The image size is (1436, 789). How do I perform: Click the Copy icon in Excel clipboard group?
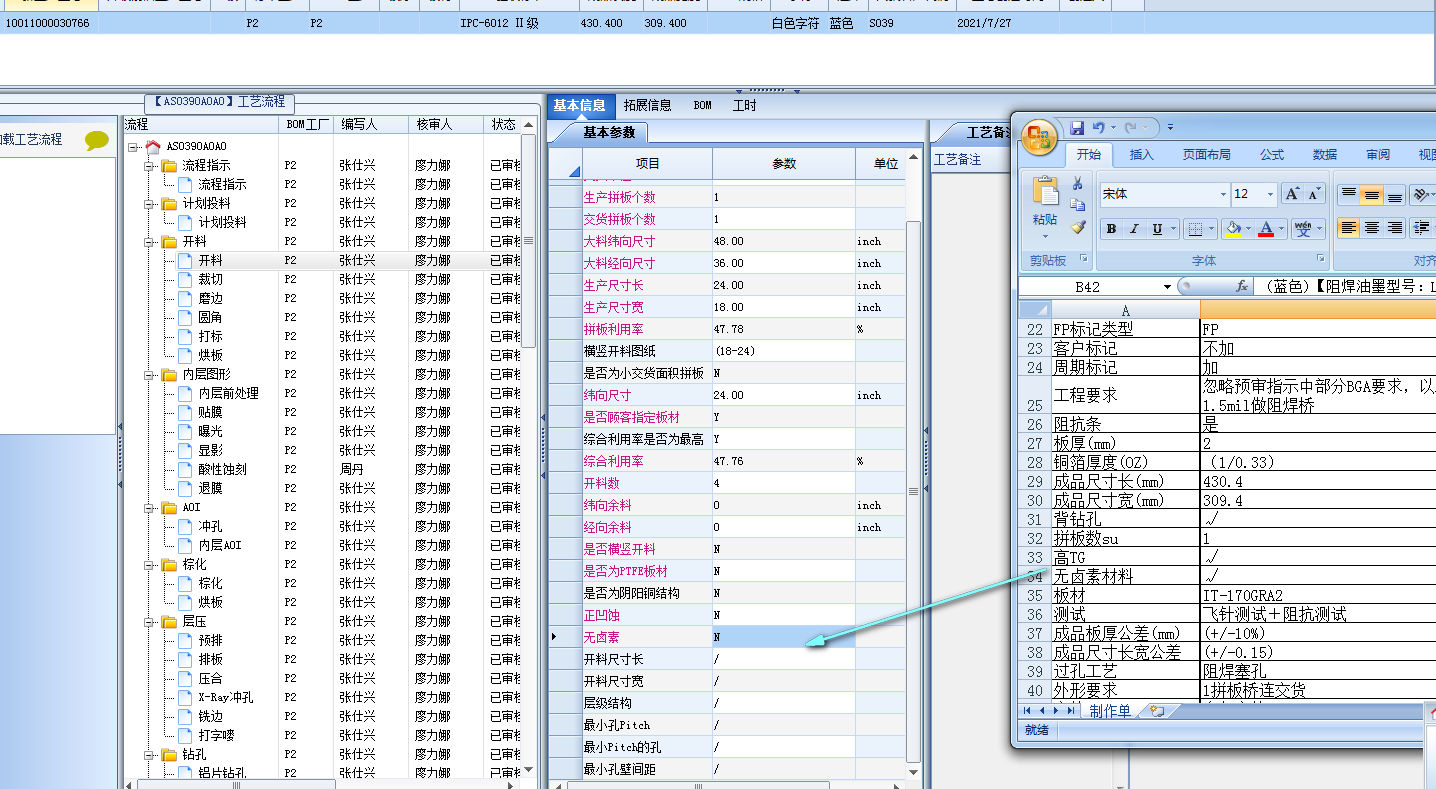click(1078, 205)
